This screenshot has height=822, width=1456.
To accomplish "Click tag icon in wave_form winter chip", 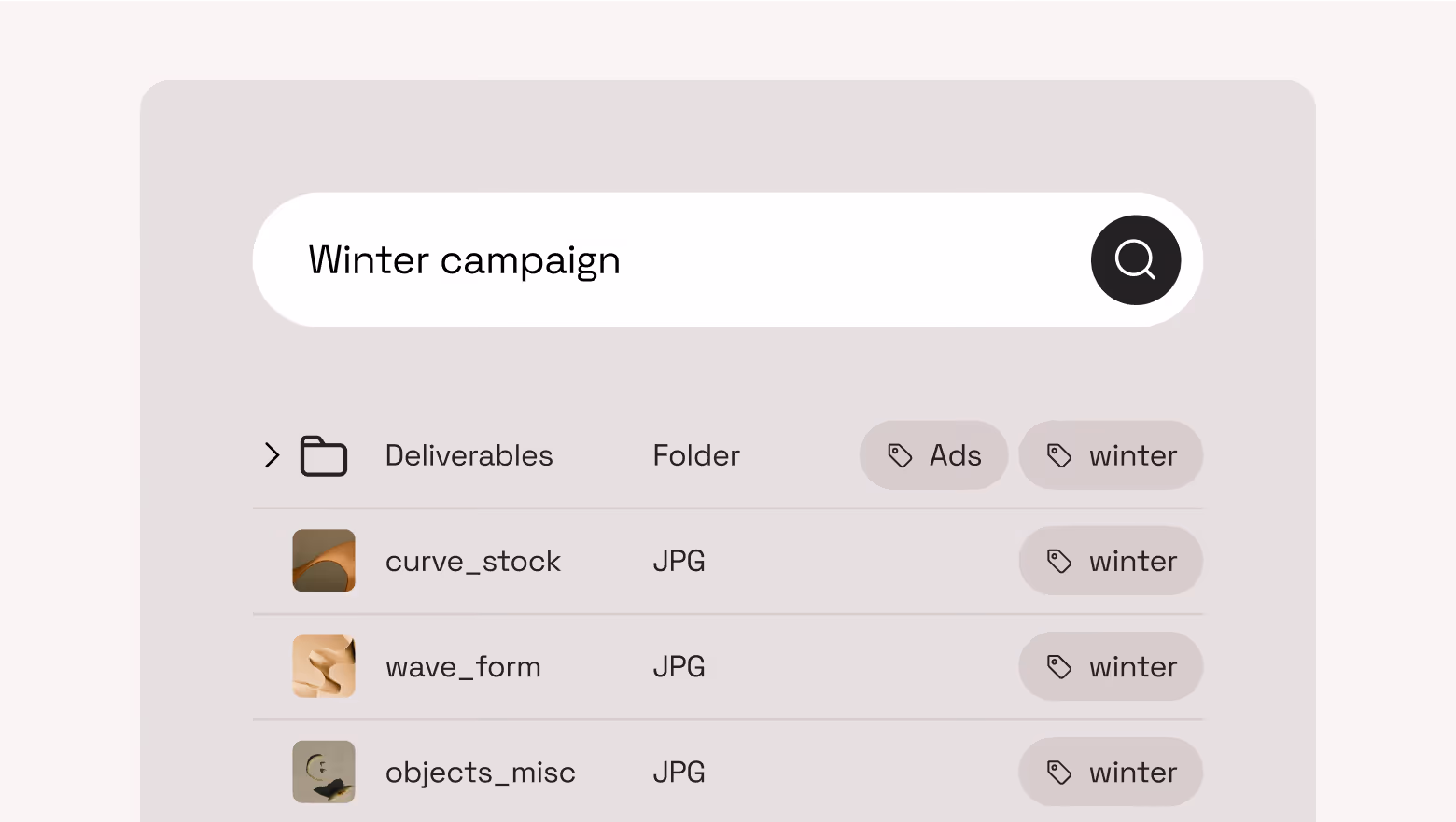I will click(x=1059, y=666).
